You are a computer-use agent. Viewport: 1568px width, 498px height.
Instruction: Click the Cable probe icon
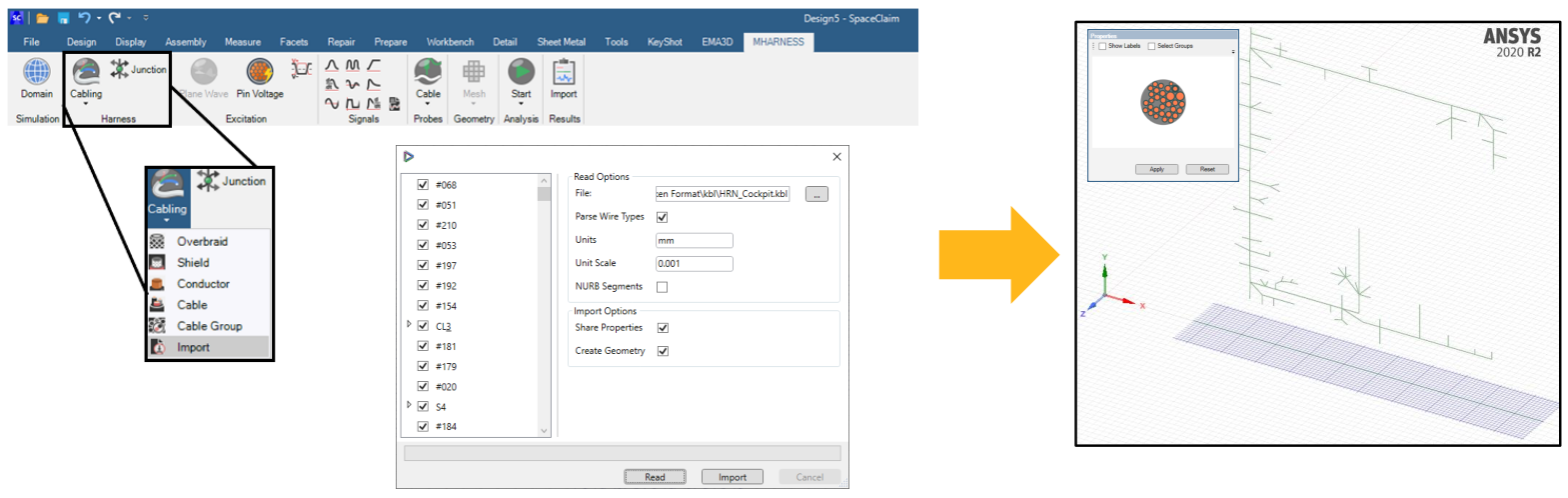428,71
